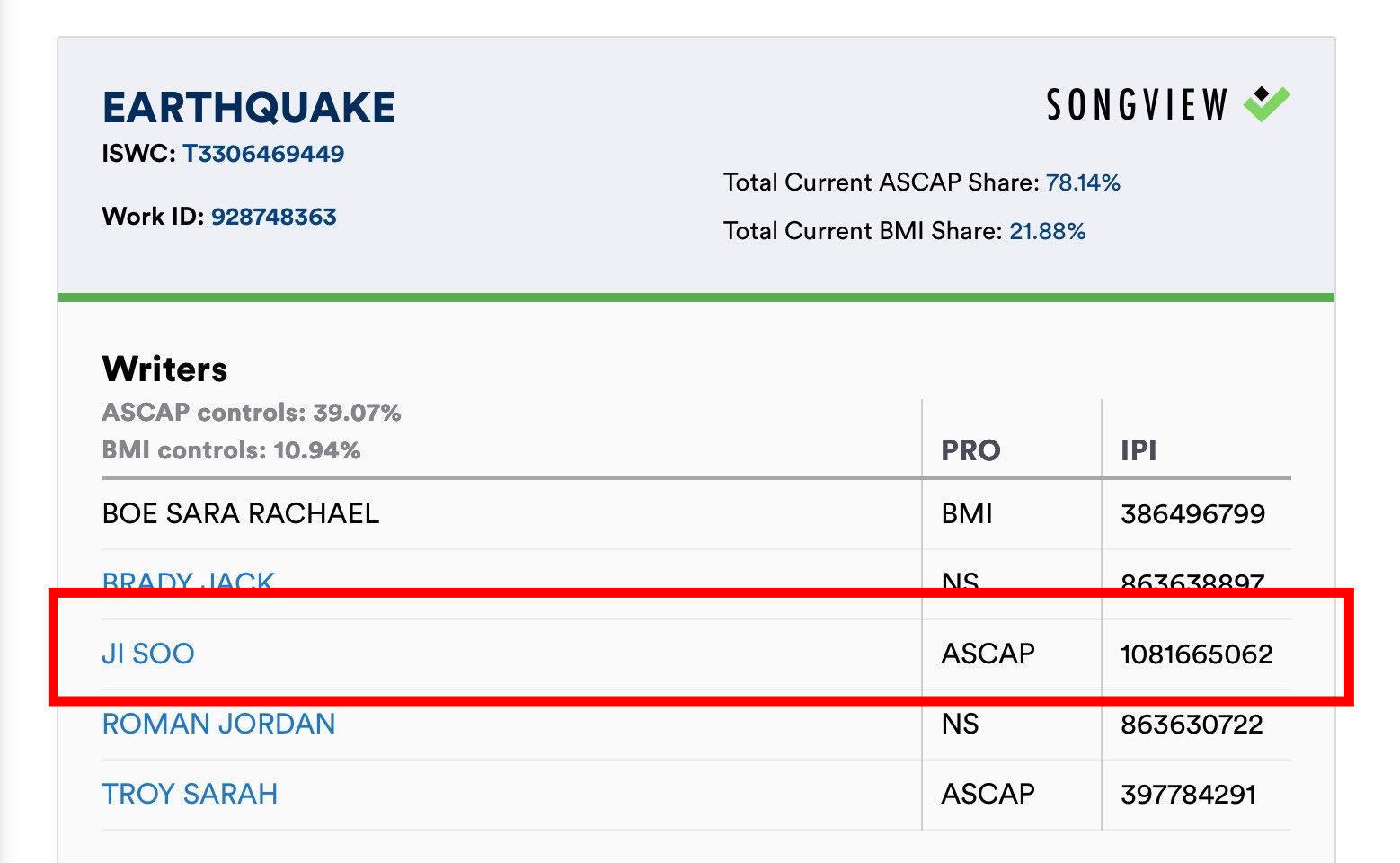
Task: Select IPI number 1081665062
Action: [x=1196, y=654]
